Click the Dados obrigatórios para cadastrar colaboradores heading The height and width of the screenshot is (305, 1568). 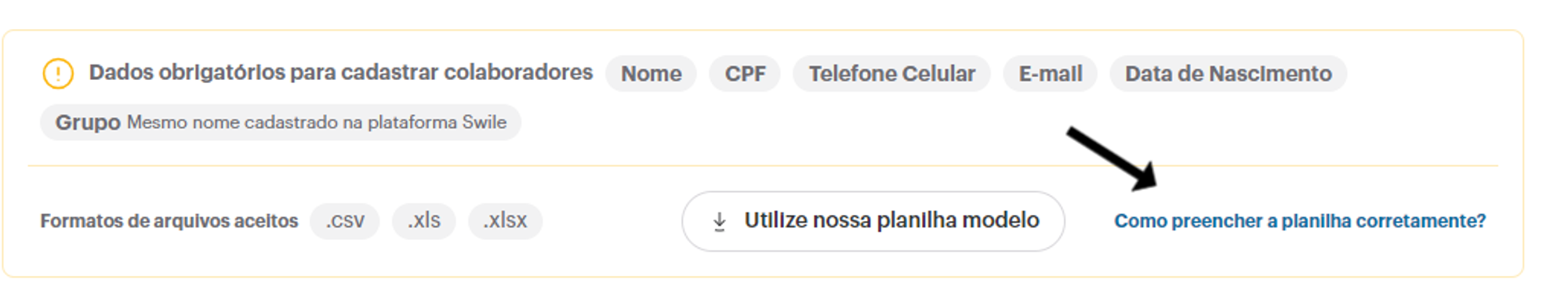[x=341, y=72]
